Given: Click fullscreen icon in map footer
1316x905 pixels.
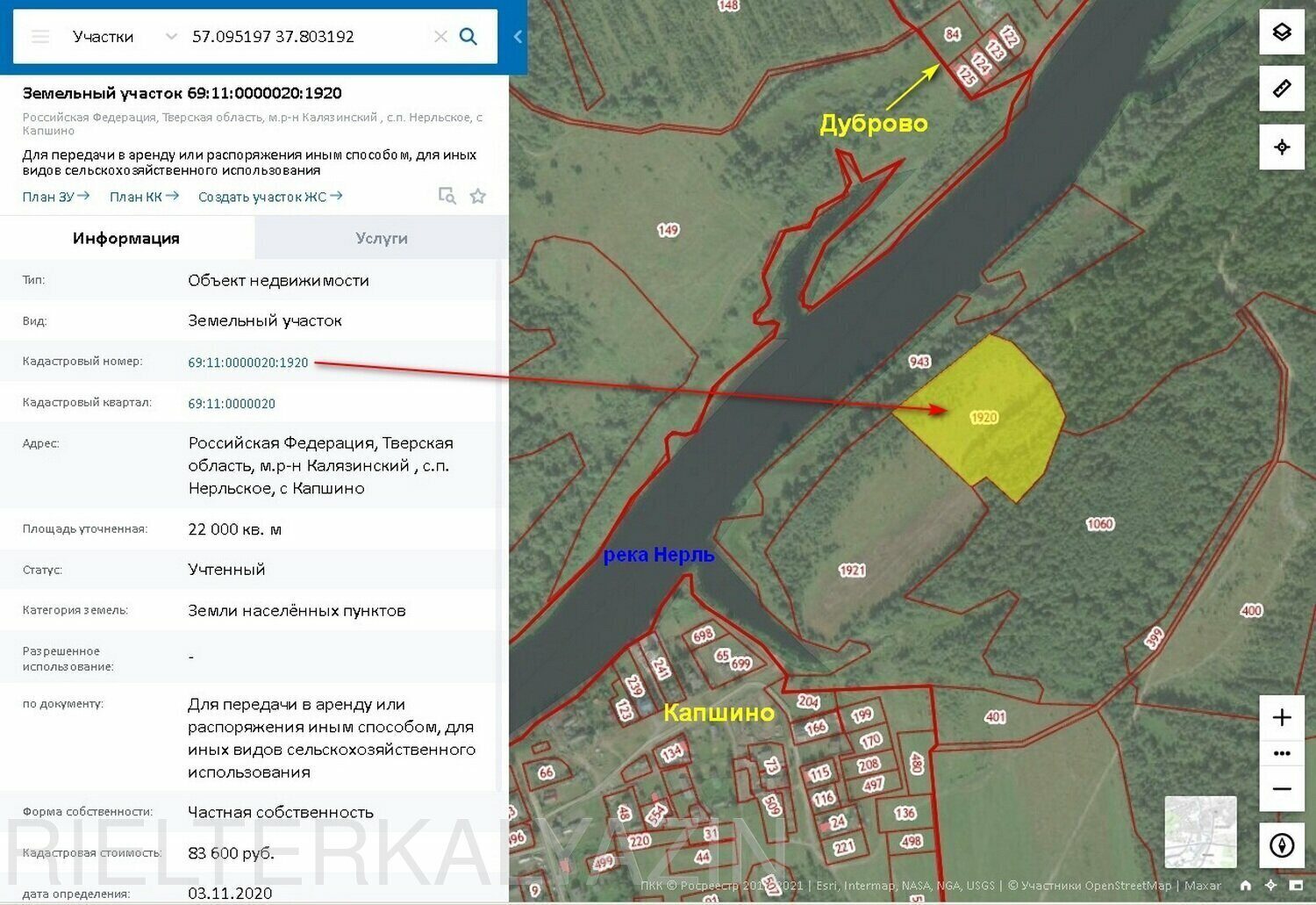Looking at the screenshot, I should coord(1296,886).
